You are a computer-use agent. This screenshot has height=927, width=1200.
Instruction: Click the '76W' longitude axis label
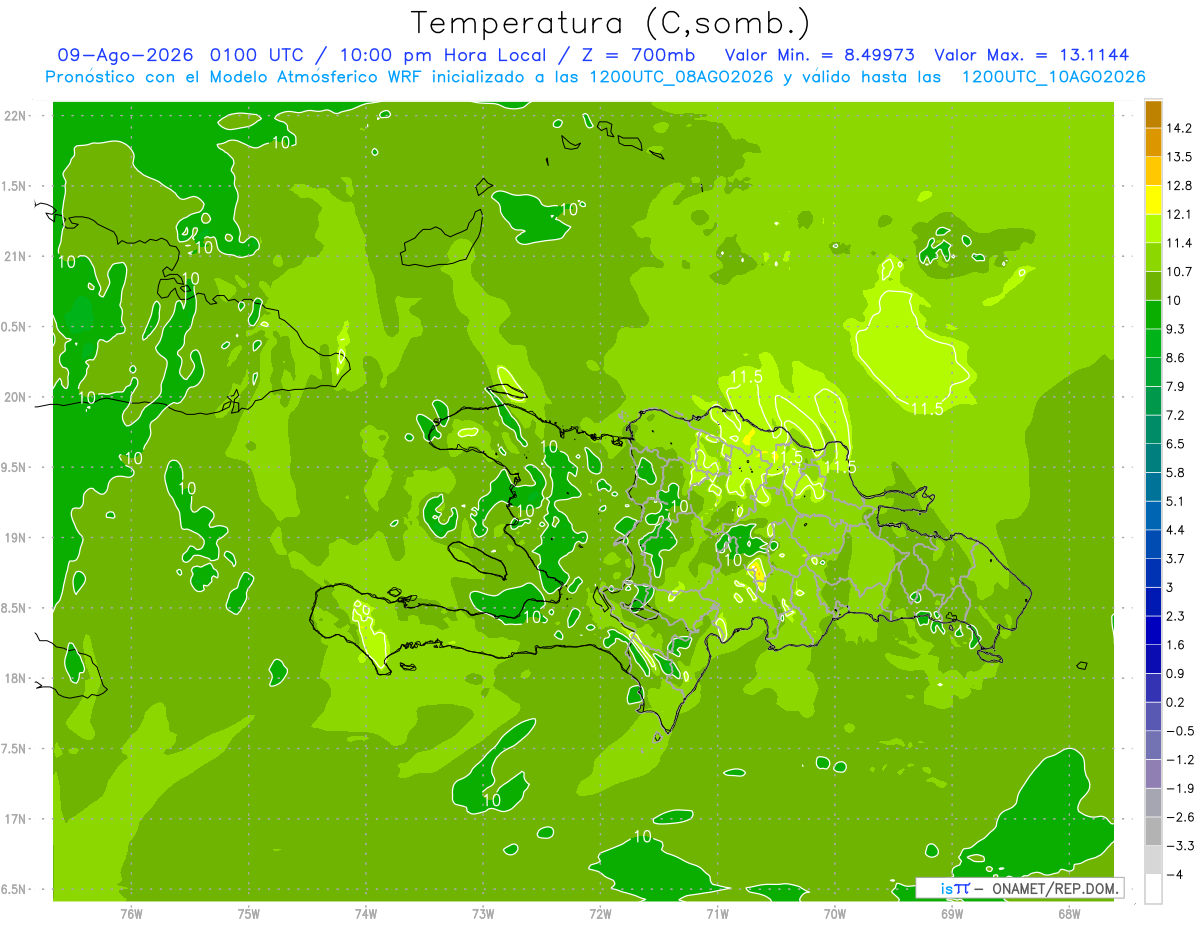point(131,913)
